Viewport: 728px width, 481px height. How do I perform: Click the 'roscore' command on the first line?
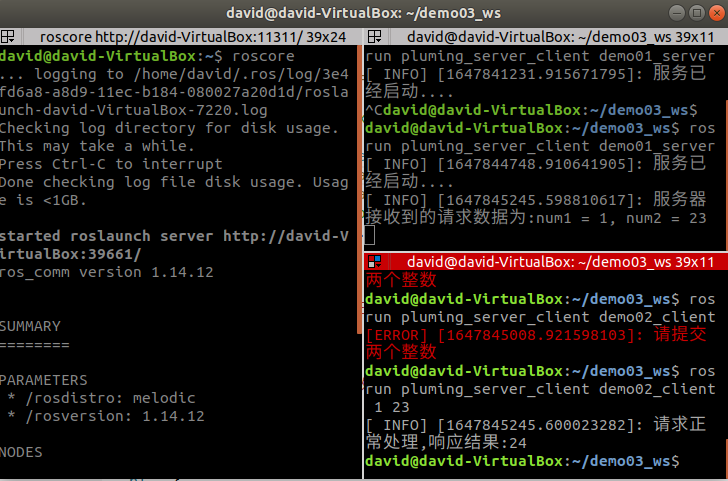tap(263, 56)
